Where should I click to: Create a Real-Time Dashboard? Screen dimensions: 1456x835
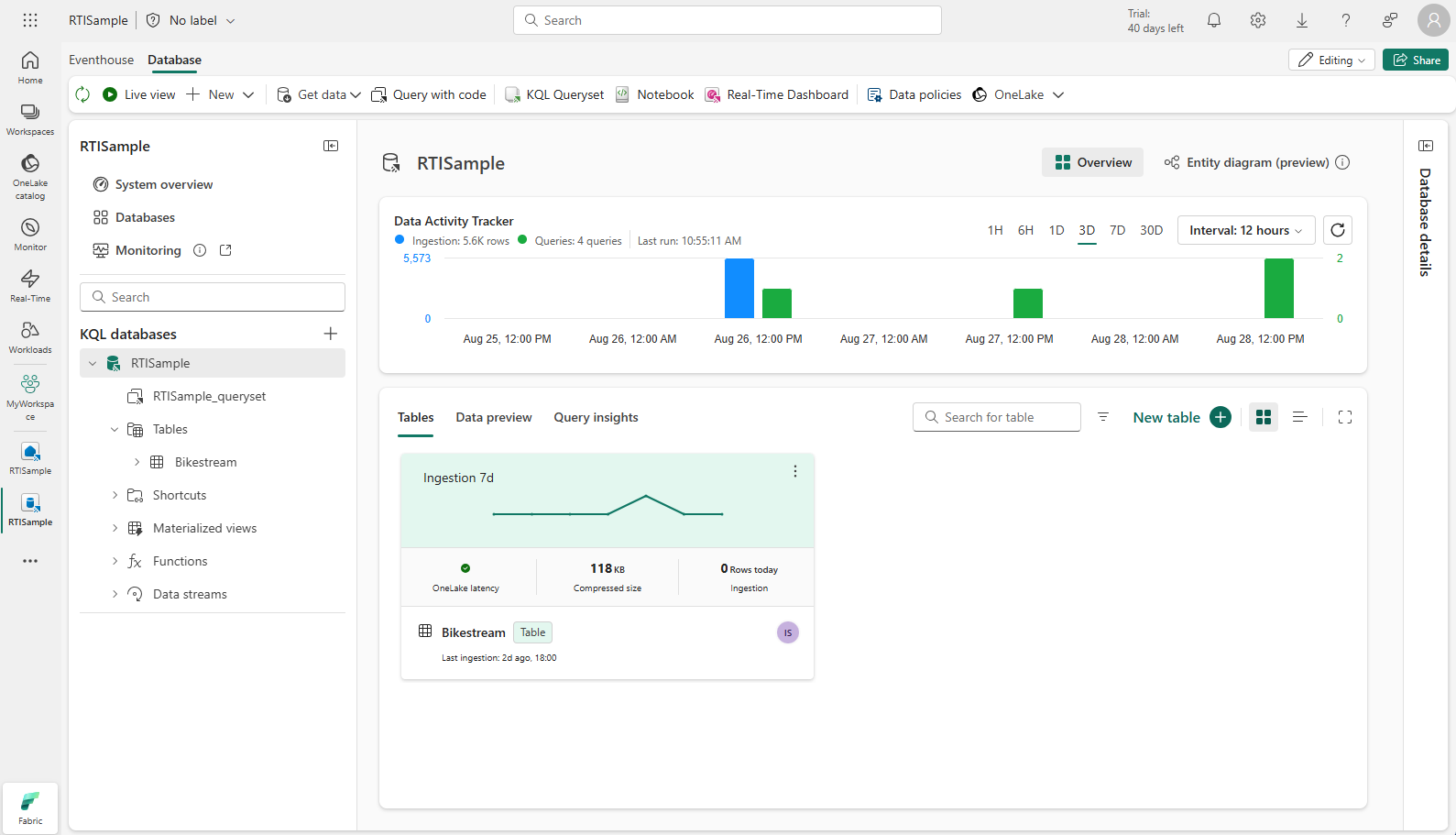coord(777,94)
